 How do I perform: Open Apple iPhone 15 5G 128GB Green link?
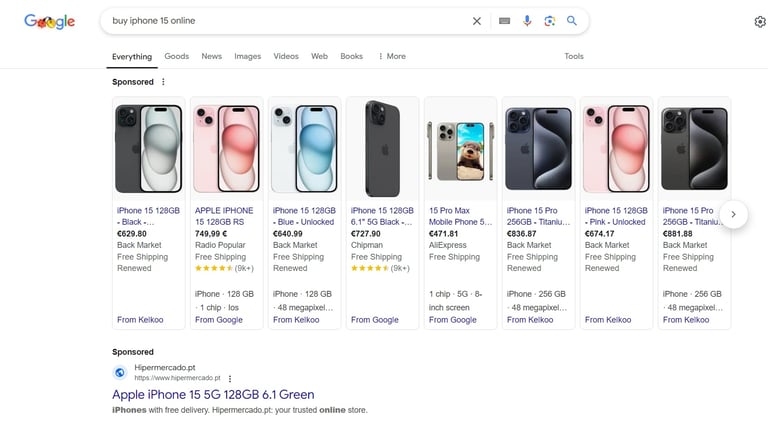(x=213, y=395)
